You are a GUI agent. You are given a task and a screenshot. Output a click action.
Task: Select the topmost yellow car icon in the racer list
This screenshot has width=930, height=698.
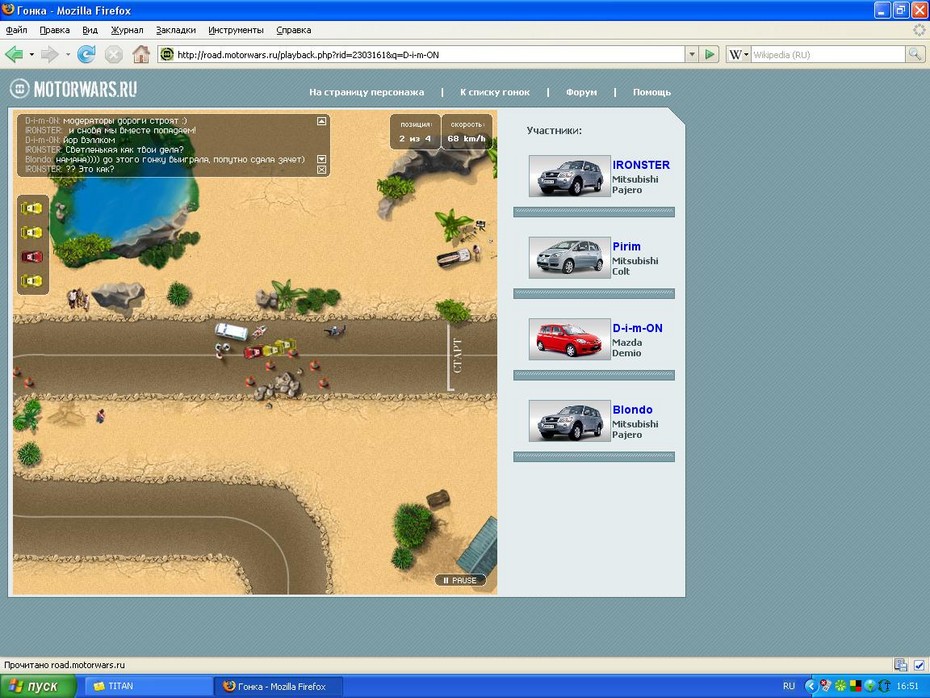pyautogui.click(x=32, y=208)
